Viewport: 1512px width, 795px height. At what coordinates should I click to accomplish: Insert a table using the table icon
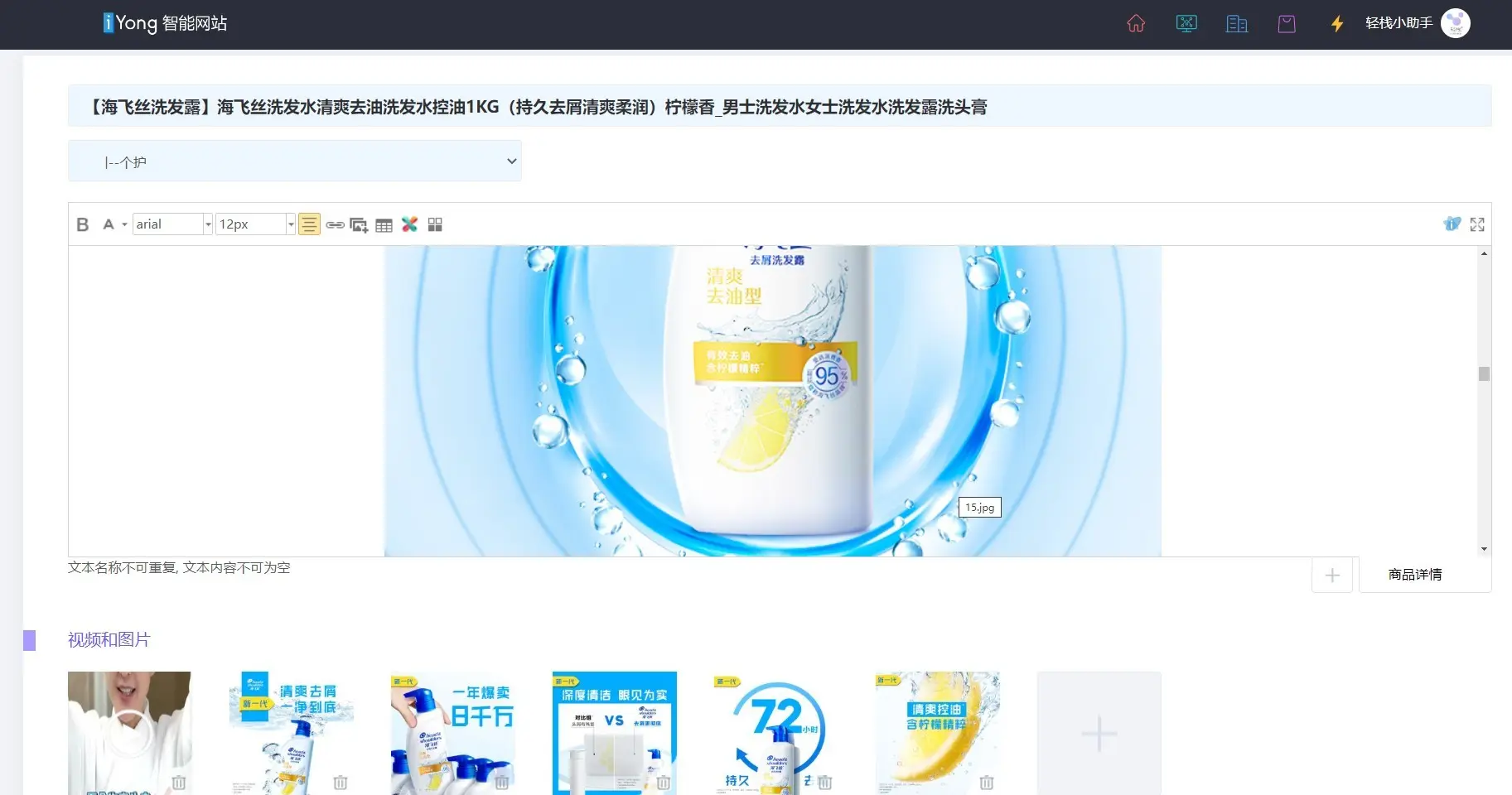click(x=384, y=225)
